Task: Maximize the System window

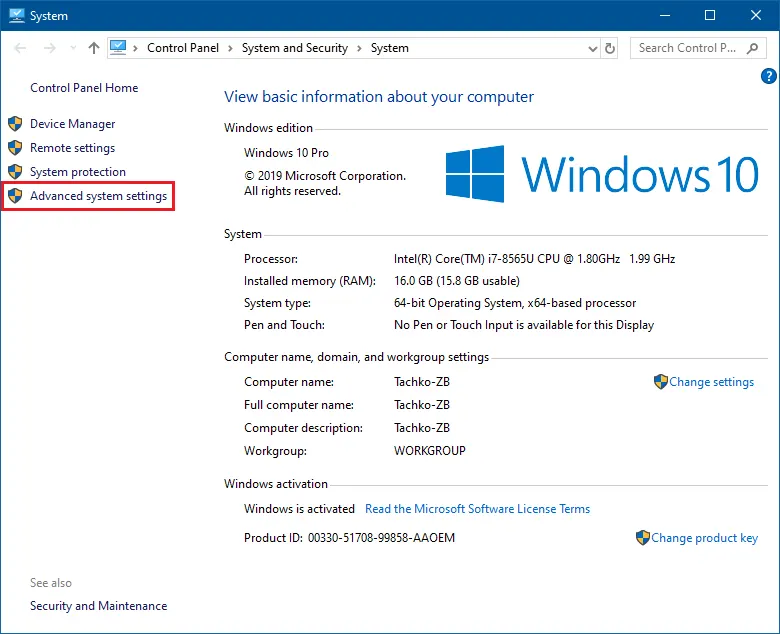Action: pyautogui.click(x=710, y=15)
